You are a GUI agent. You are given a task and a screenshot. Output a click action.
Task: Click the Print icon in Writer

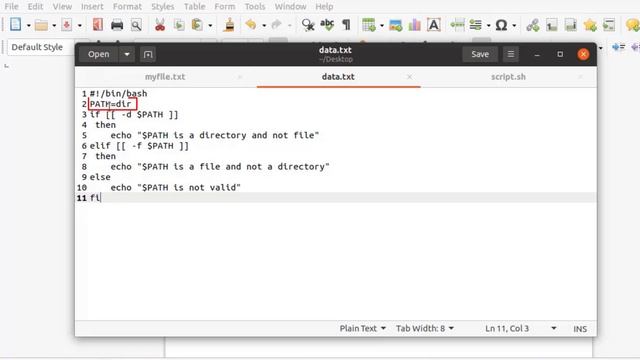[117, 25]
